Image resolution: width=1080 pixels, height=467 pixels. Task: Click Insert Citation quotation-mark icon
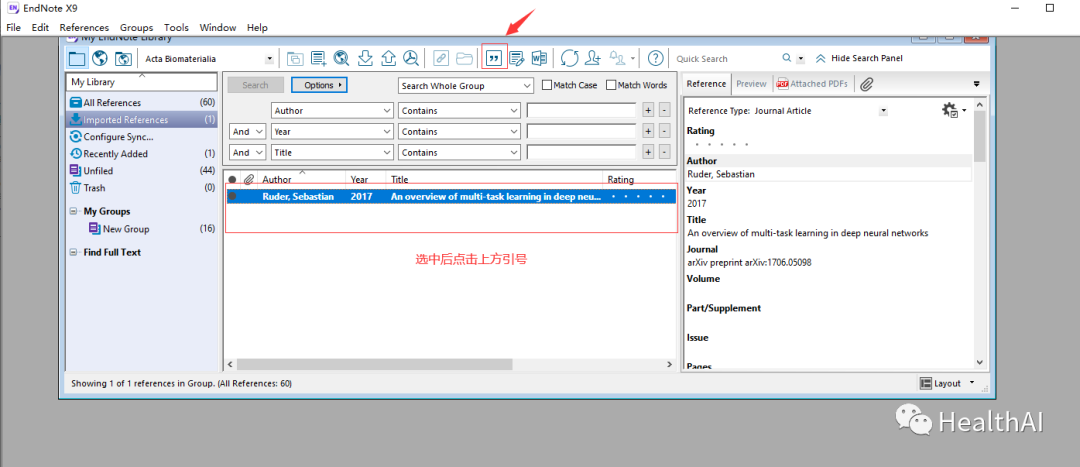pos(494,59)
